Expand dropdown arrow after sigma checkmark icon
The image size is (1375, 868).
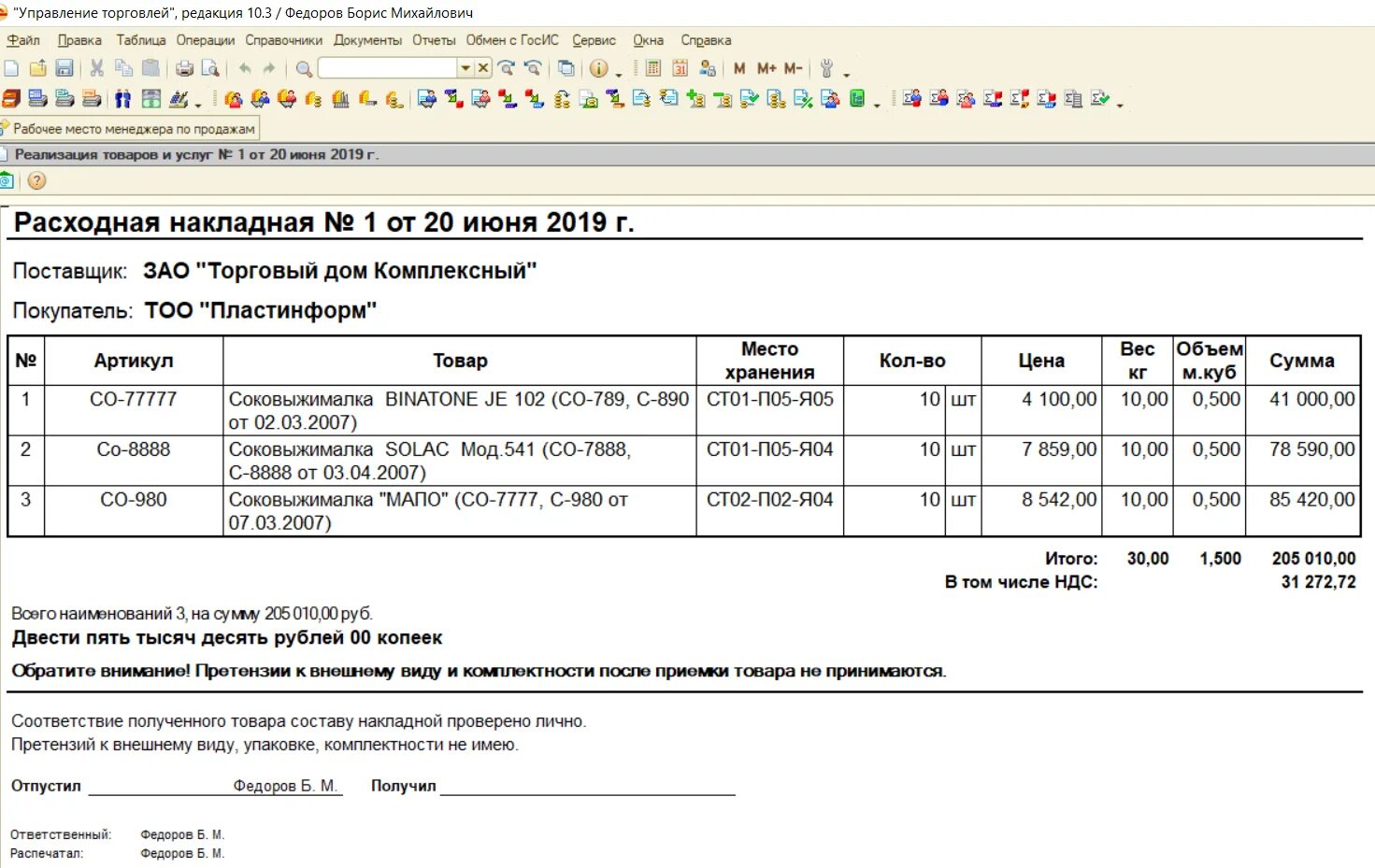click(x=1120, y=105)
